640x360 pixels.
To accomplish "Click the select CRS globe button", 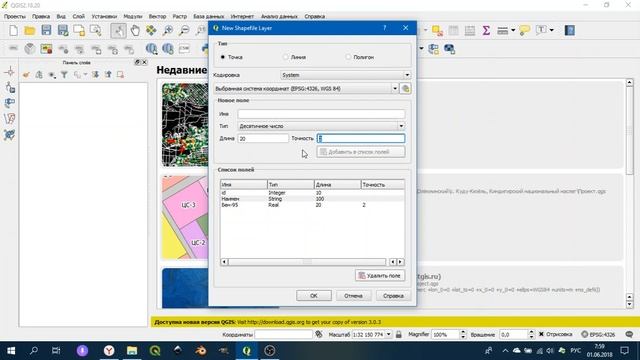I will click(405, 89).
